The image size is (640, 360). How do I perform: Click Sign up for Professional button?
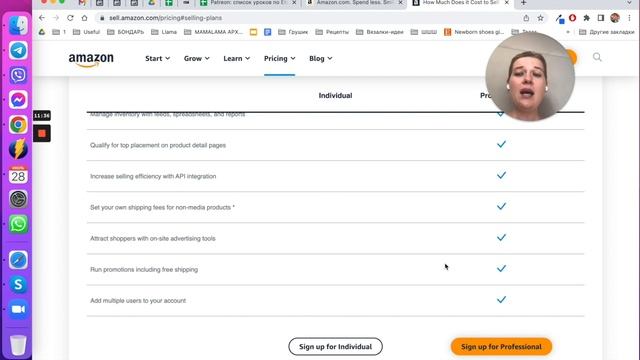pos(501,347)
